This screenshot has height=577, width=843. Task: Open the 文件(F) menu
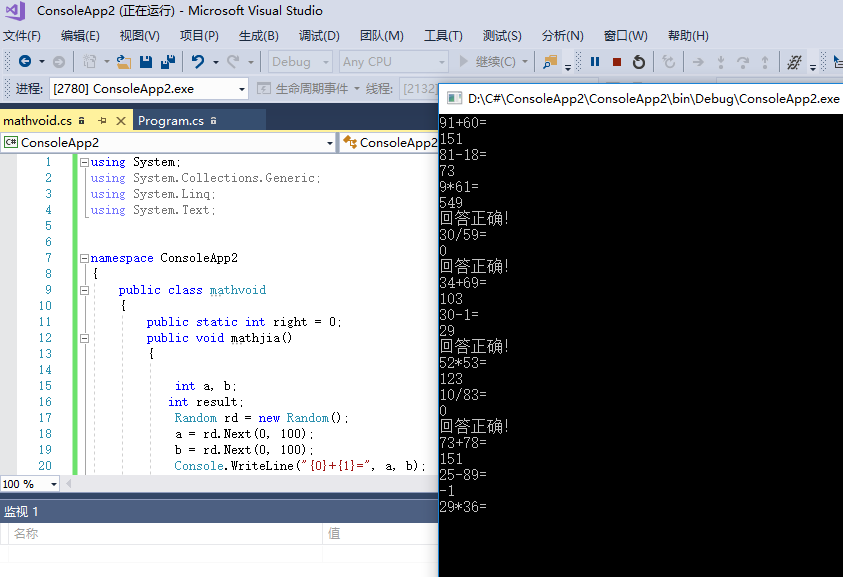(x=22, y=36)
